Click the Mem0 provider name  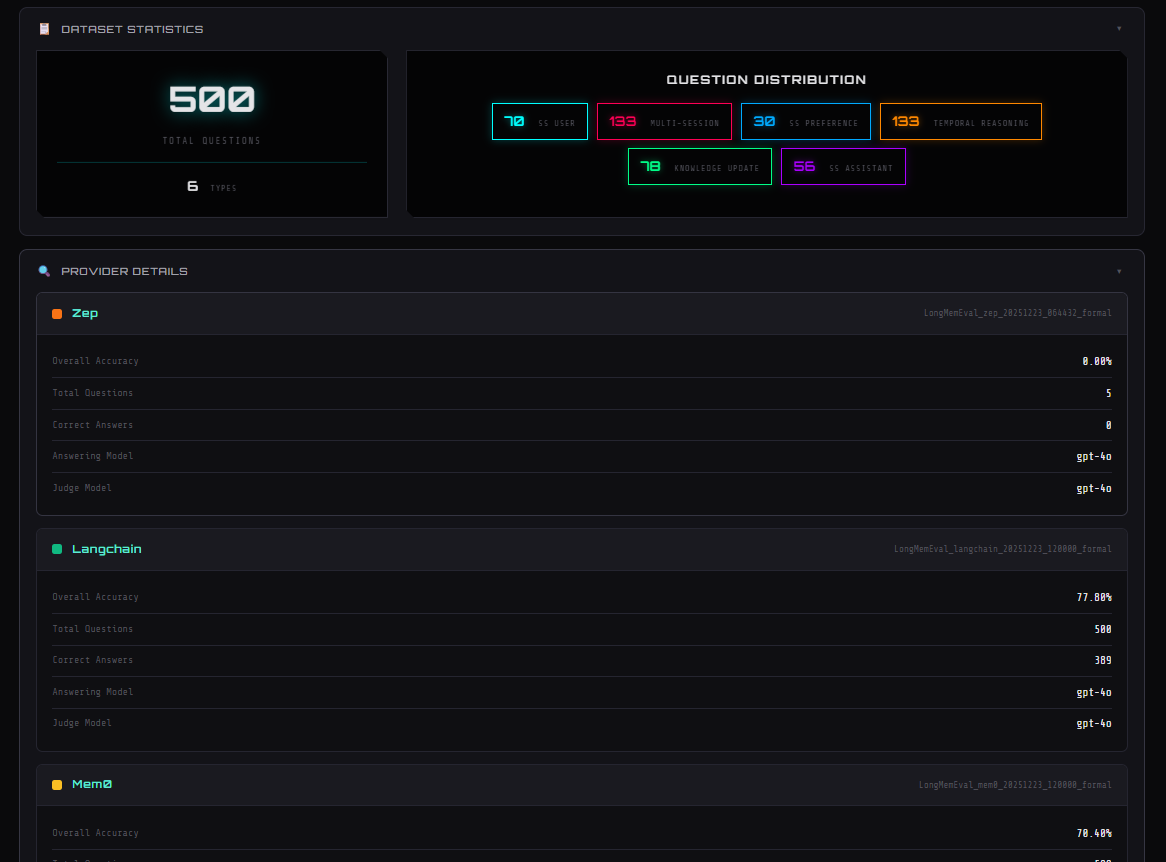click(91, 784)
